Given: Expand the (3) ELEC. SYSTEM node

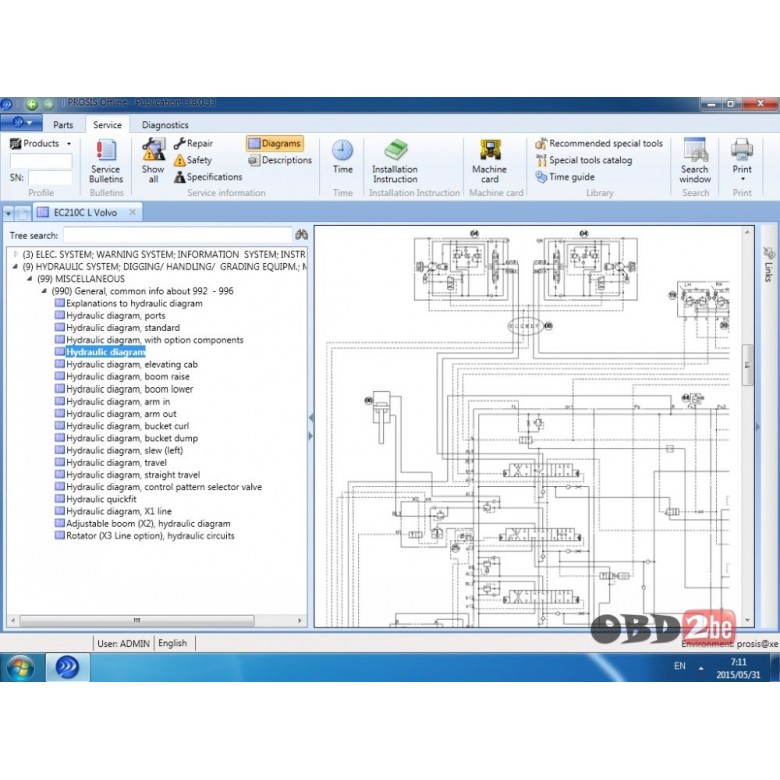Looking at the screenshot, I should [x=15, y=254].
